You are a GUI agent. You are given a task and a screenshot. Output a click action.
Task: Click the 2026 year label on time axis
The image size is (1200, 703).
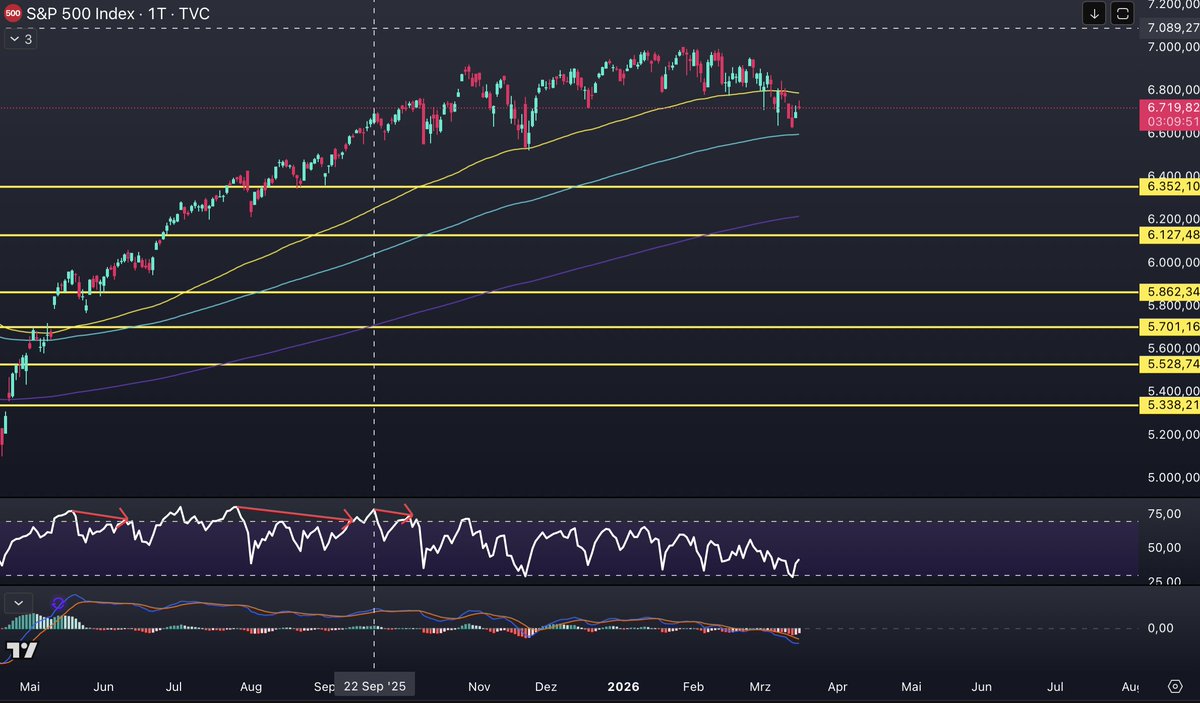click(623, 687)
